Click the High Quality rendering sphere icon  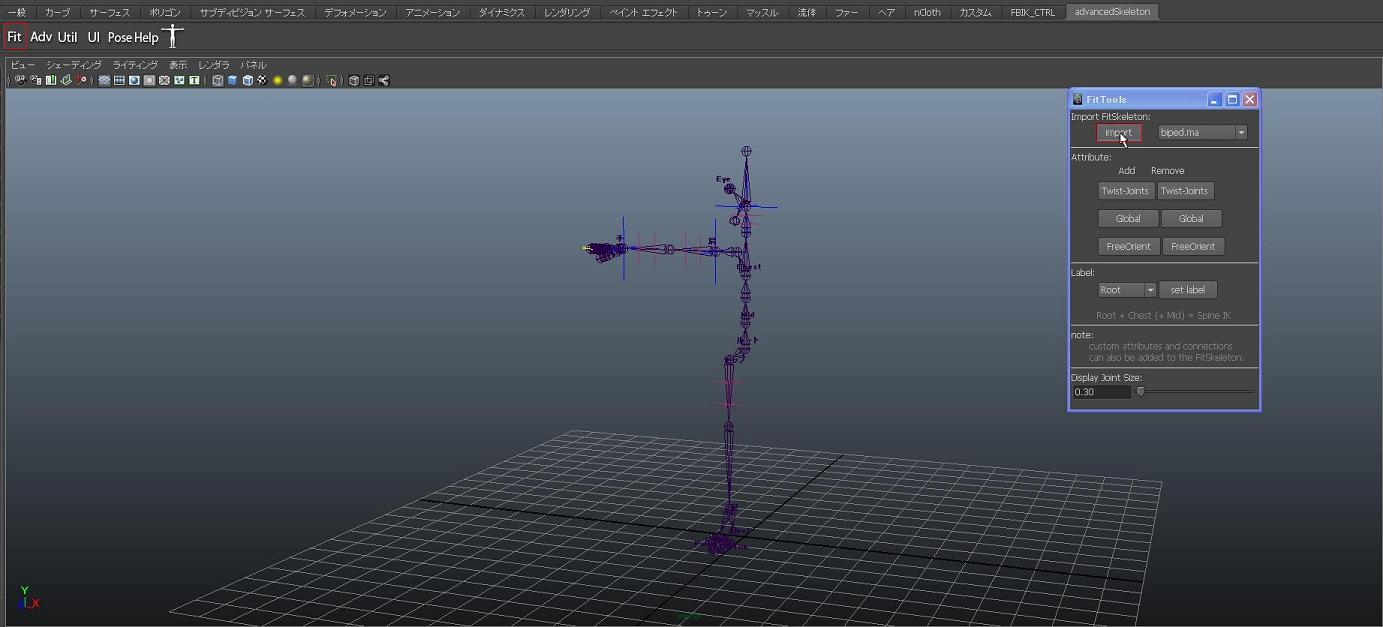[307, 80]
